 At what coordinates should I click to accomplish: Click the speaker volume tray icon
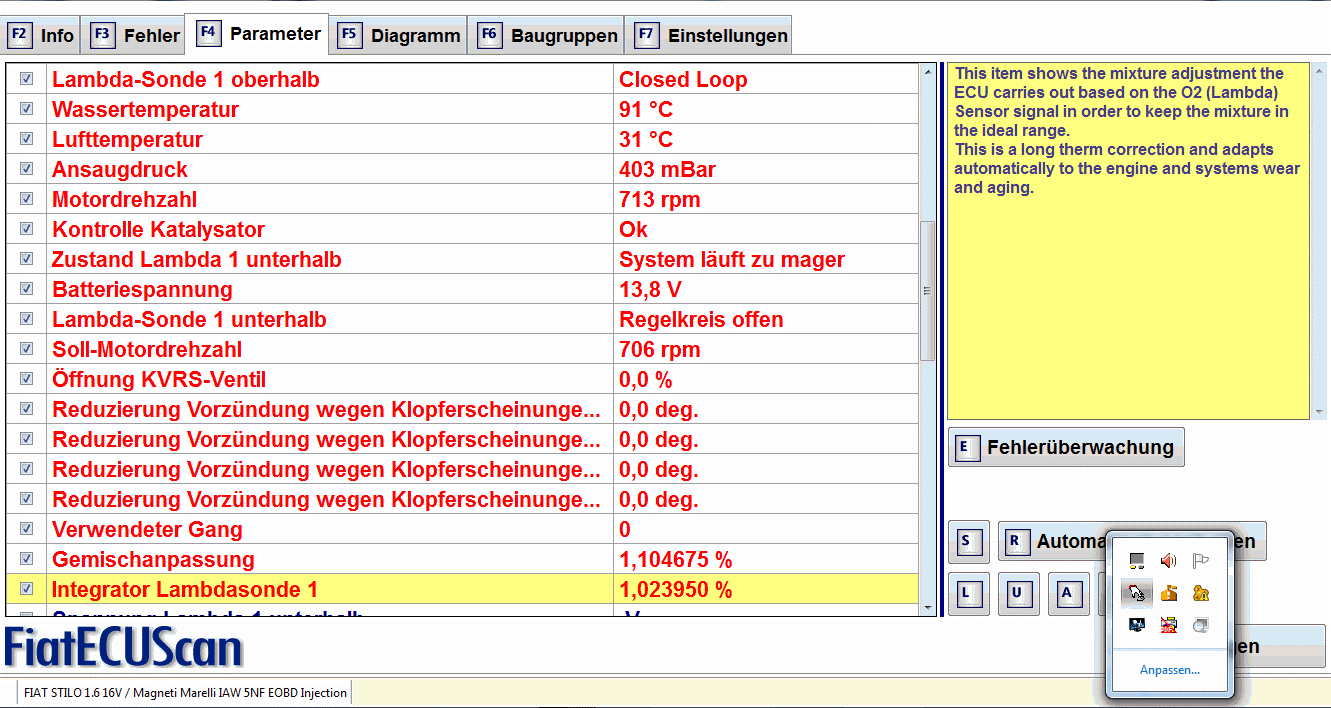point(1168,561)
